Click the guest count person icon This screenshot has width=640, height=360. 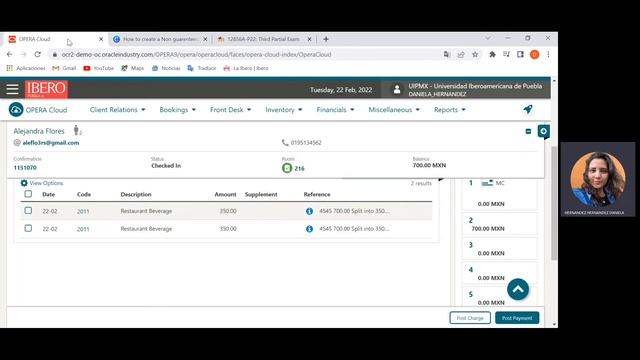76,131
